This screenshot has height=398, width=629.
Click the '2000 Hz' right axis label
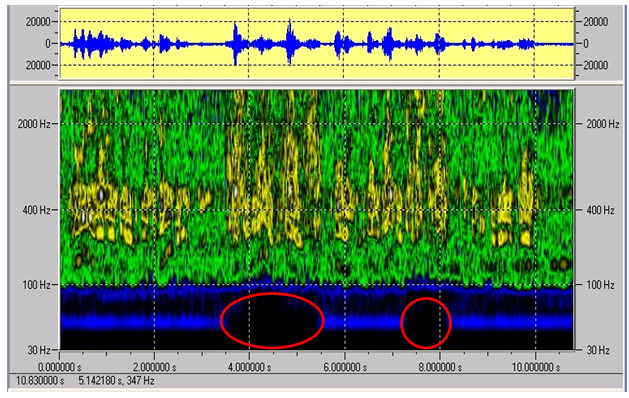point(603,124)
